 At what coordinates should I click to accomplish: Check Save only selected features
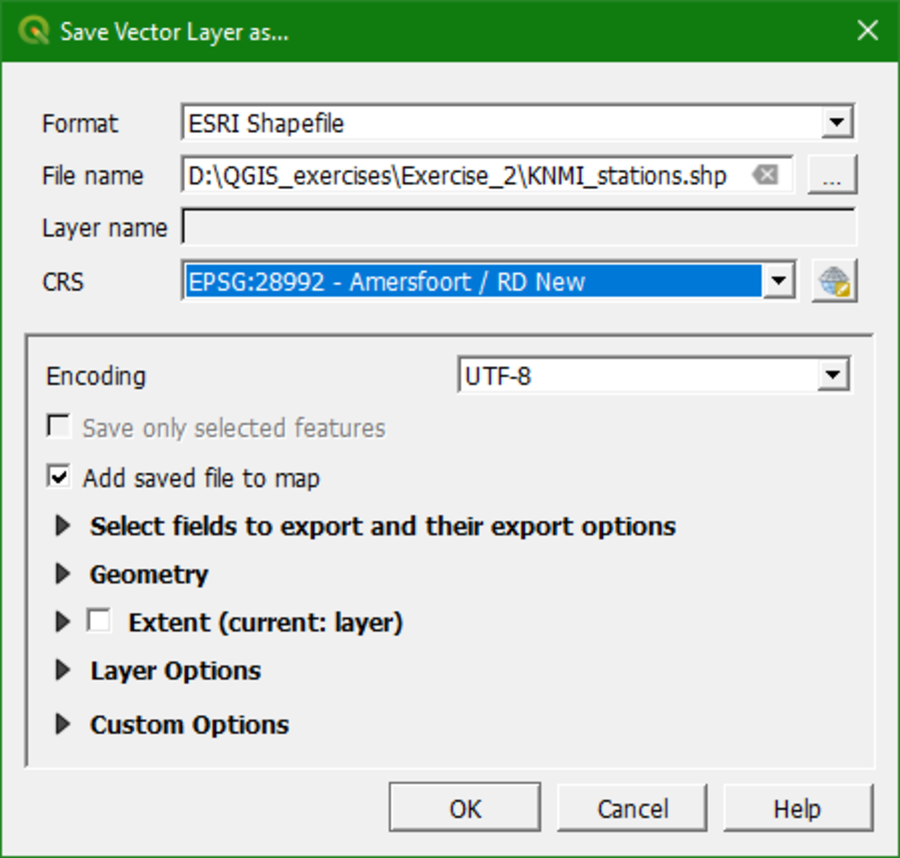pyautogui.click(x=58, y=428)
